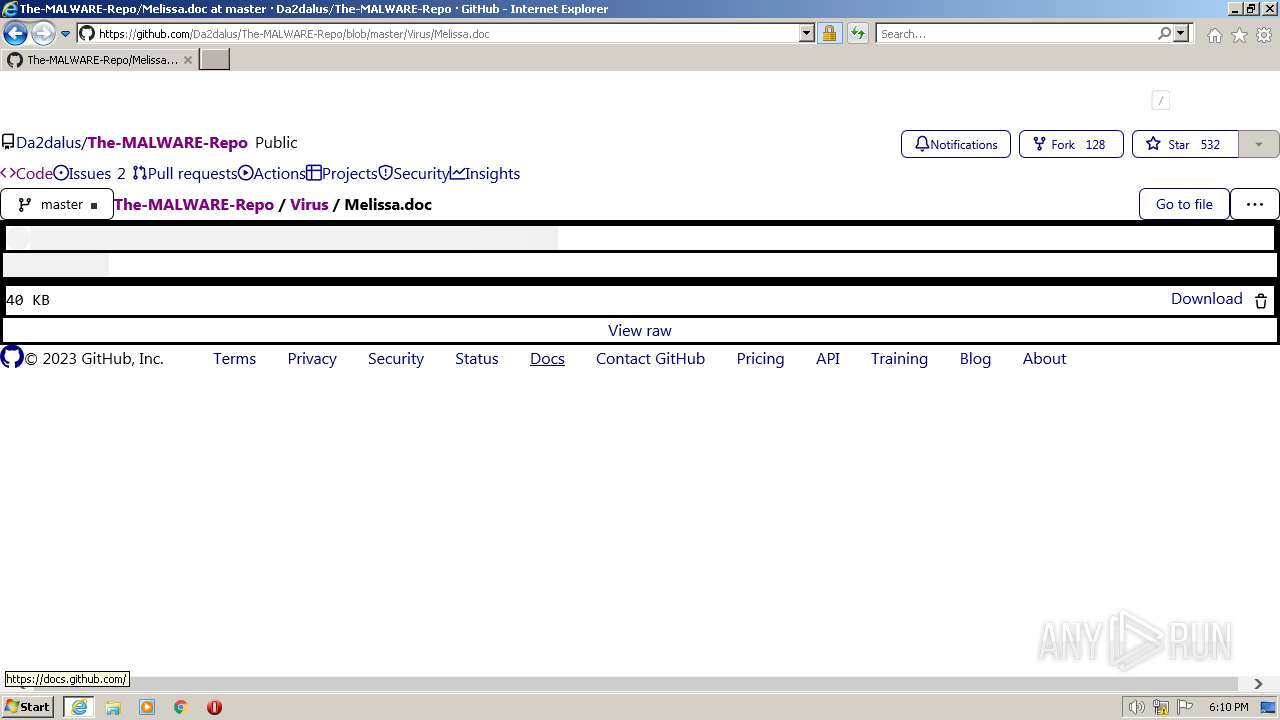This screenshot has height=720, width=1280.
Task: Open the About footer link
Action: click(x=1045, y=359)
